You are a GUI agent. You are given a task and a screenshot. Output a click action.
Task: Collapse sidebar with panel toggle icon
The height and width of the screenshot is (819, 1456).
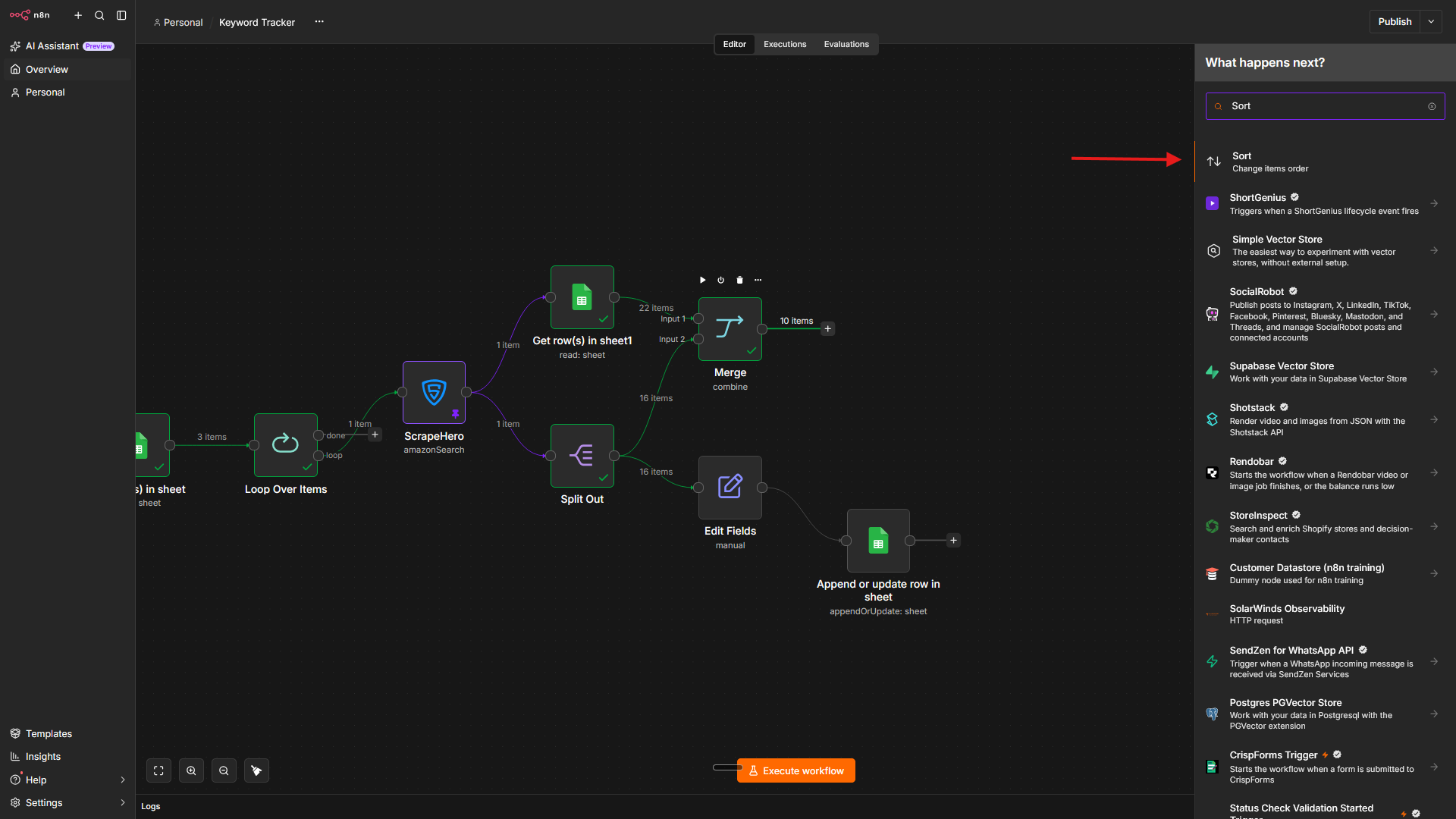[121, 15]
